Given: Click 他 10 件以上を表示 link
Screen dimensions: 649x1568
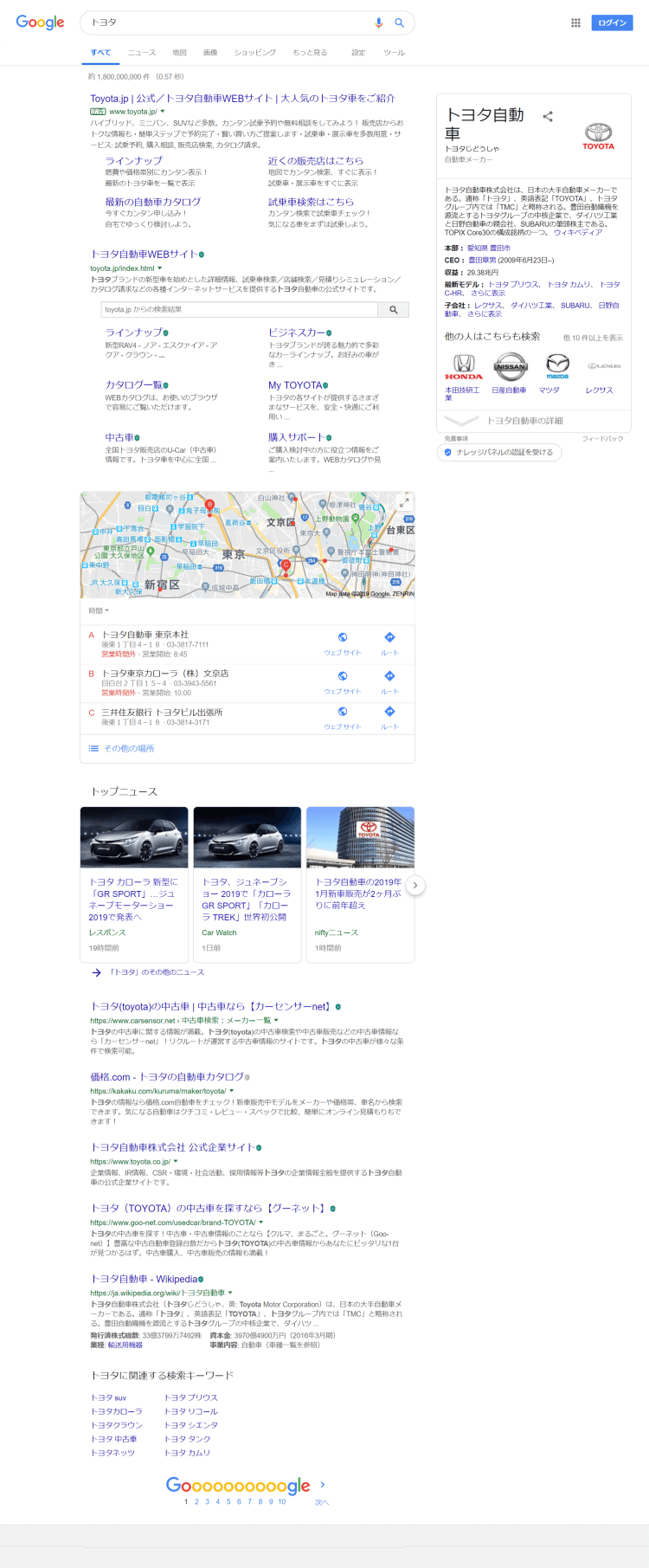Looking at the screenshot, I should tap(593, 338).
